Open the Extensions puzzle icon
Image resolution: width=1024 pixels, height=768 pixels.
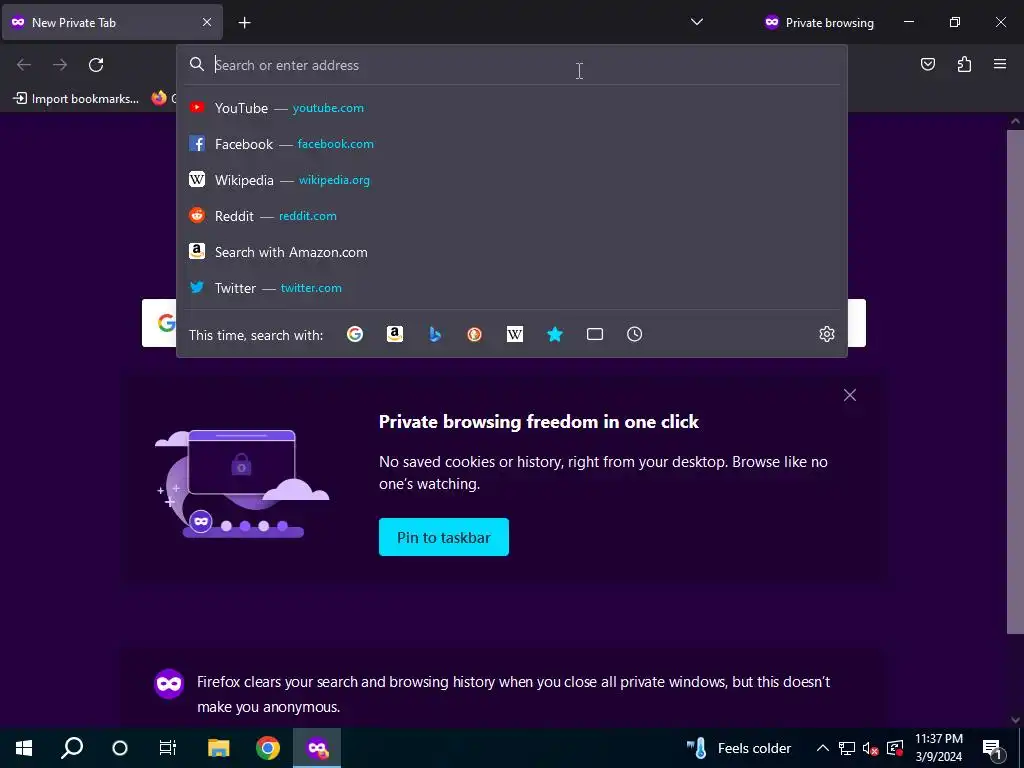pyautogui.click(x=964, y=64)
